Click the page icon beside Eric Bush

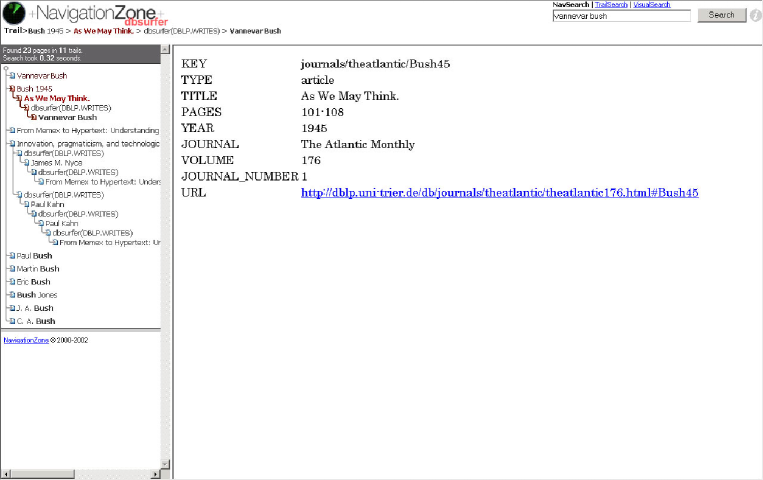tap(12, 282)
